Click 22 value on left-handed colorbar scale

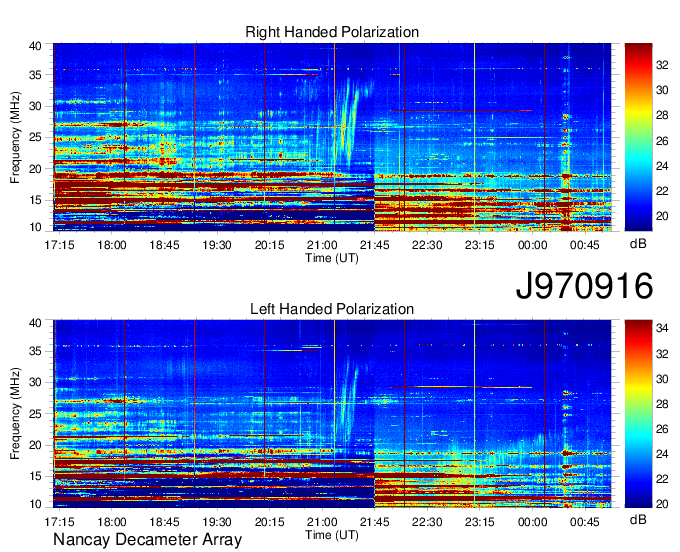(662, 479)
